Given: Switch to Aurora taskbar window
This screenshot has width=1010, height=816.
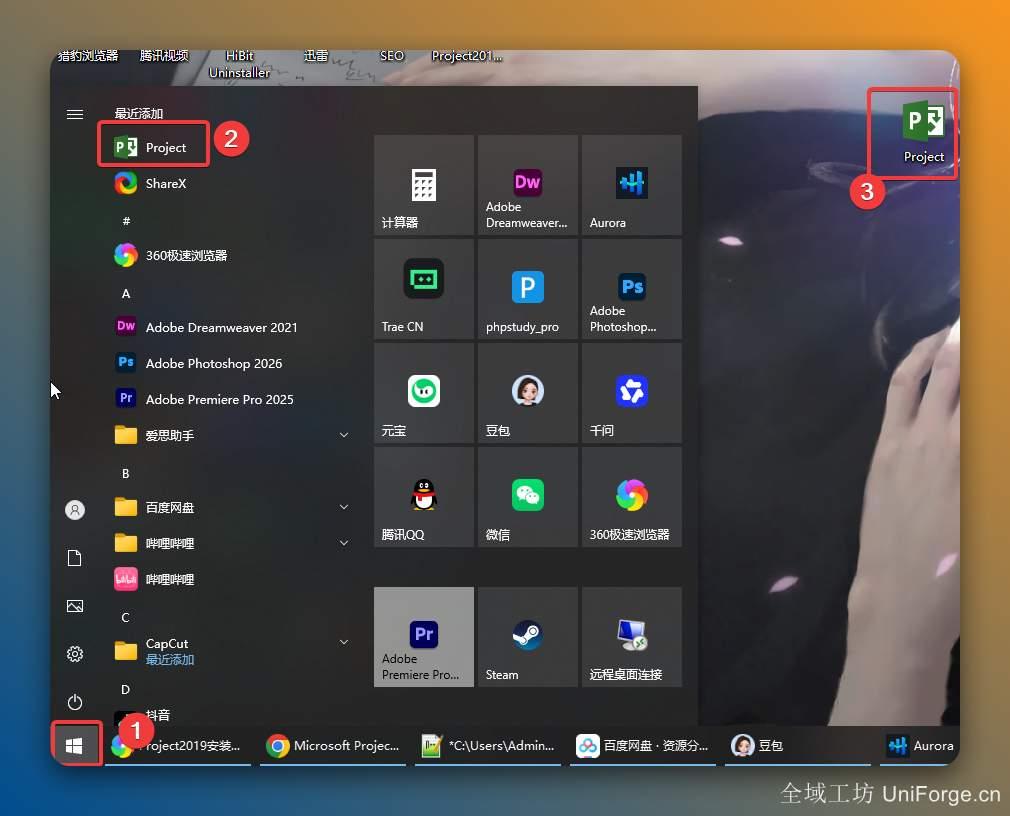Looking at the screenshot, I should (x=920, y=746).
